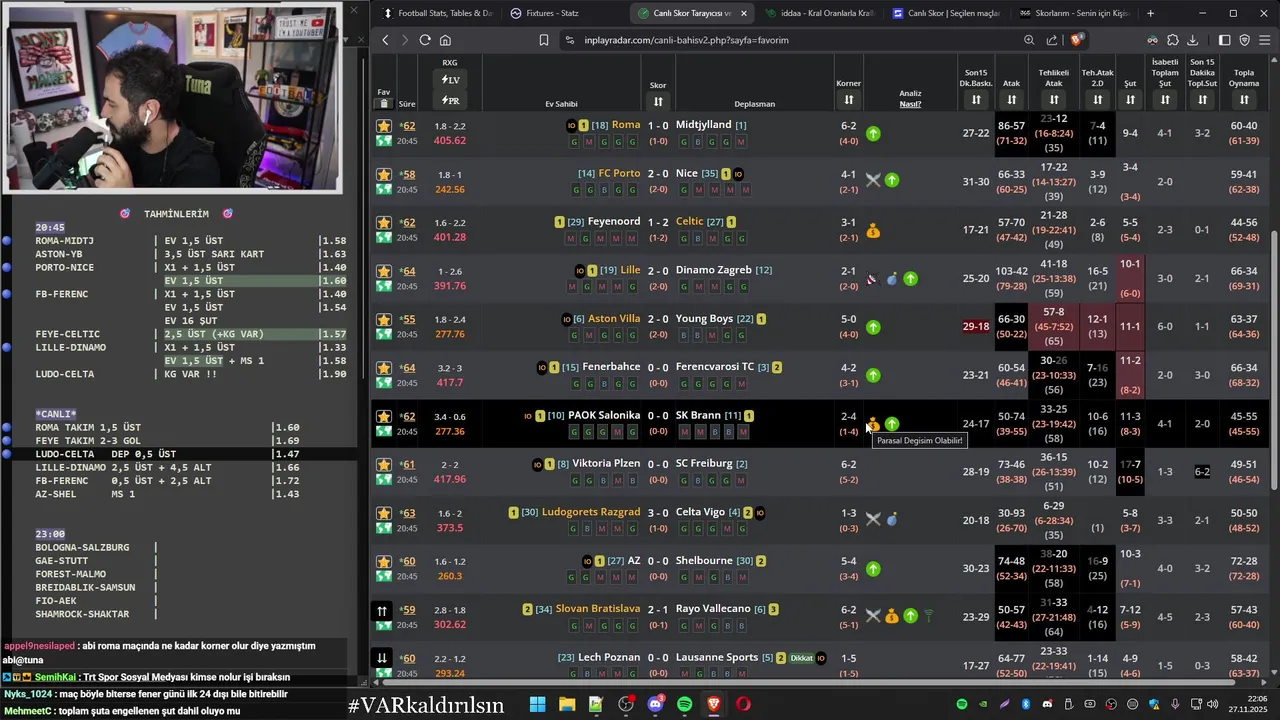This screenshot has width=1280, height=720.
Task: Click double up-arrow icon on Slovan Bratislava row
Action: [x=382, y=611]
